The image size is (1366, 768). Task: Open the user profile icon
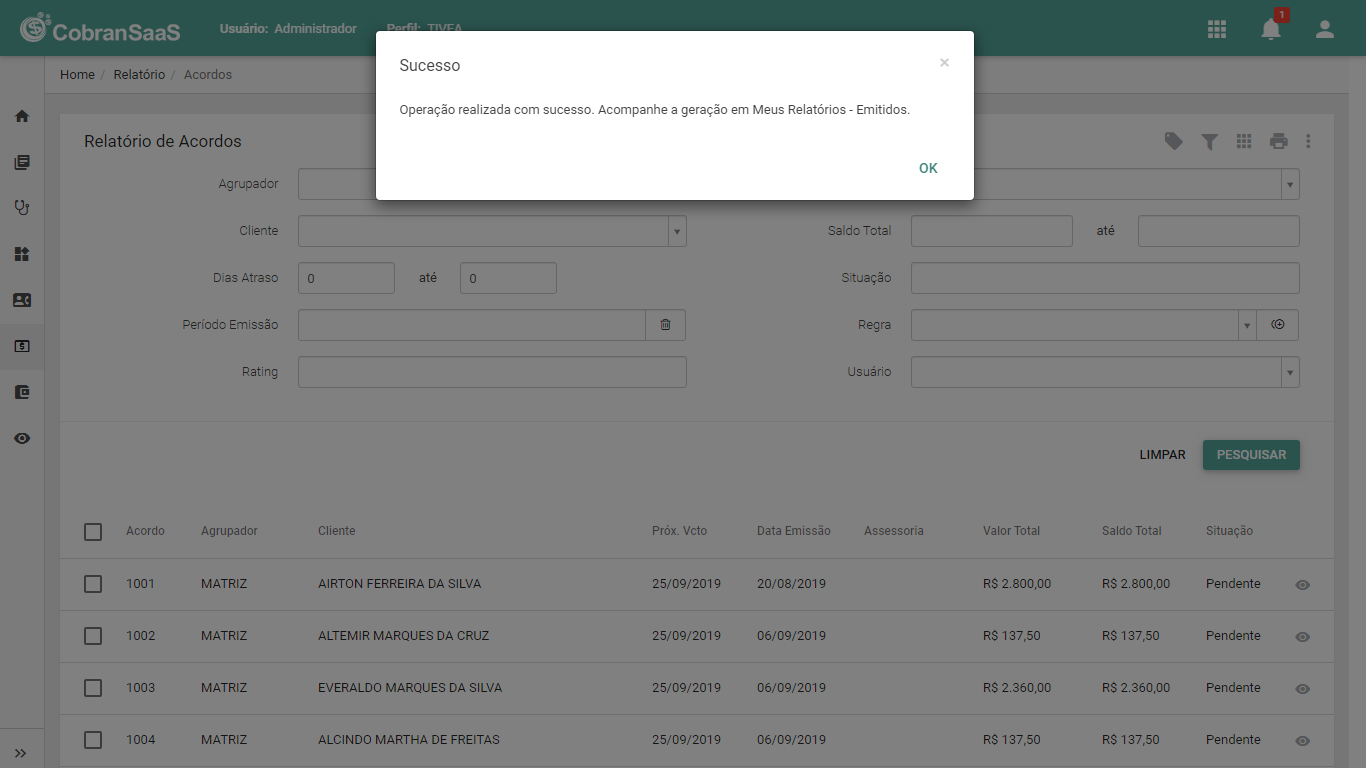pyautogui.click(x=1325, y=29)
